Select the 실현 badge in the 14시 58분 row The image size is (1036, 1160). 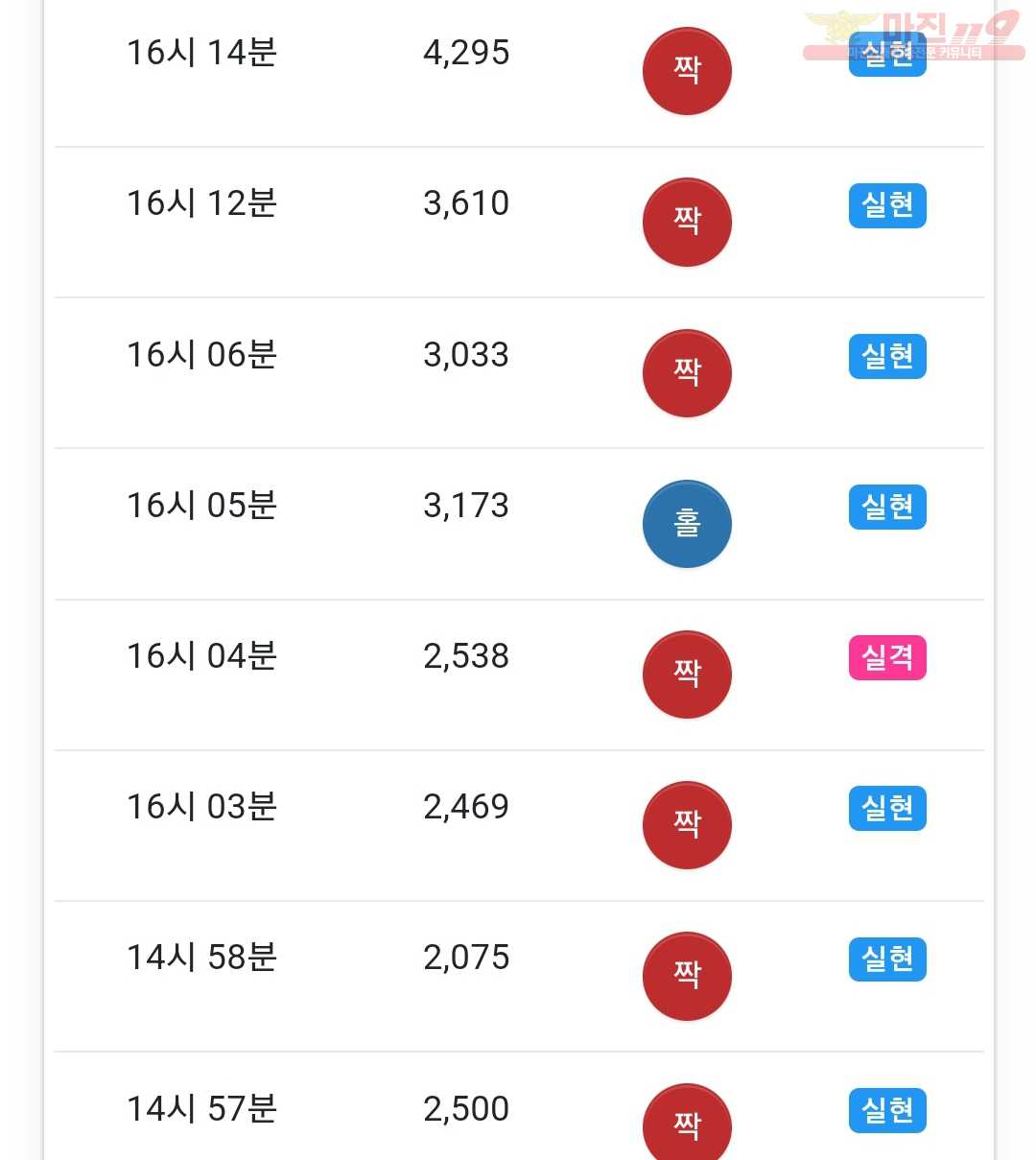(x=887, y=959)
